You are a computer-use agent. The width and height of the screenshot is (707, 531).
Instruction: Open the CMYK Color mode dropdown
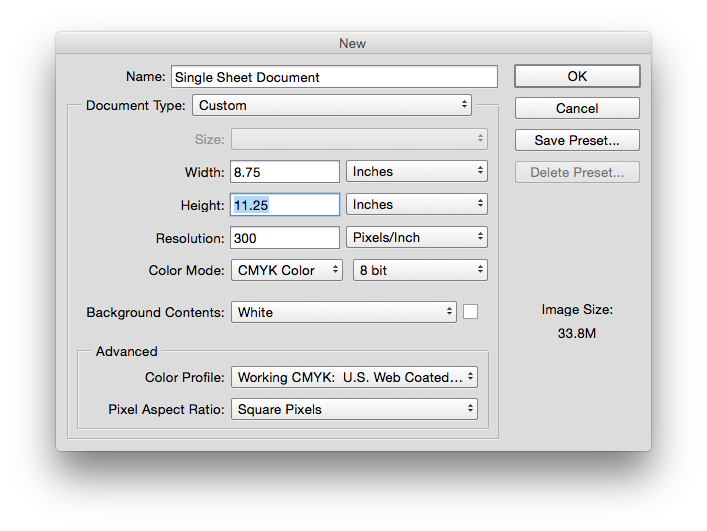287,270
